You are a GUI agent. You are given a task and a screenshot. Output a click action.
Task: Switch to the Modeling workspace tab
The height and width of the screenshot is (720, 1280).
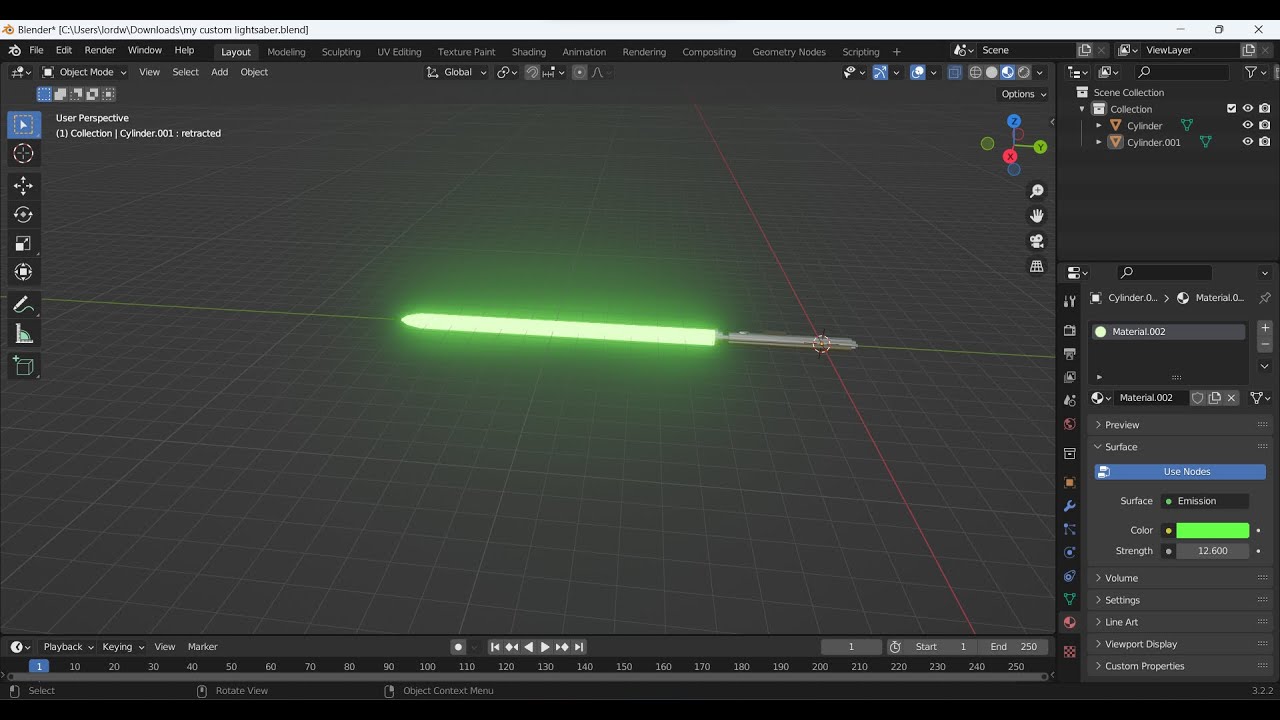[286, 52]
